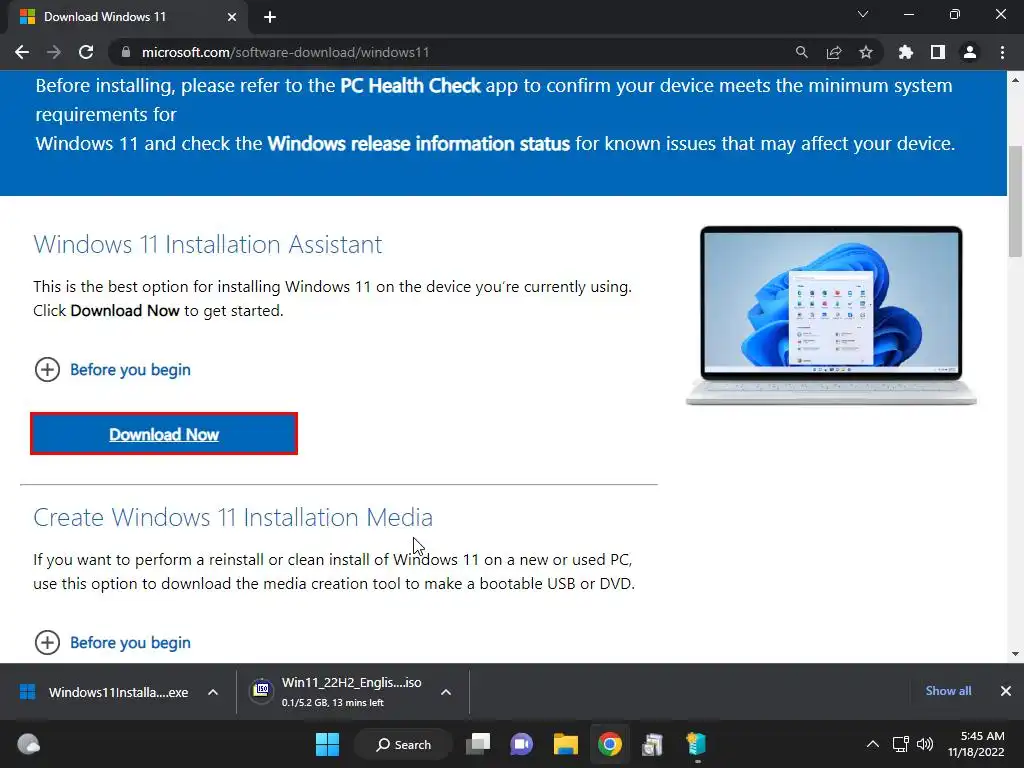
Task: Open the Chrome three-dot menu
Action: pos(1002,52)
